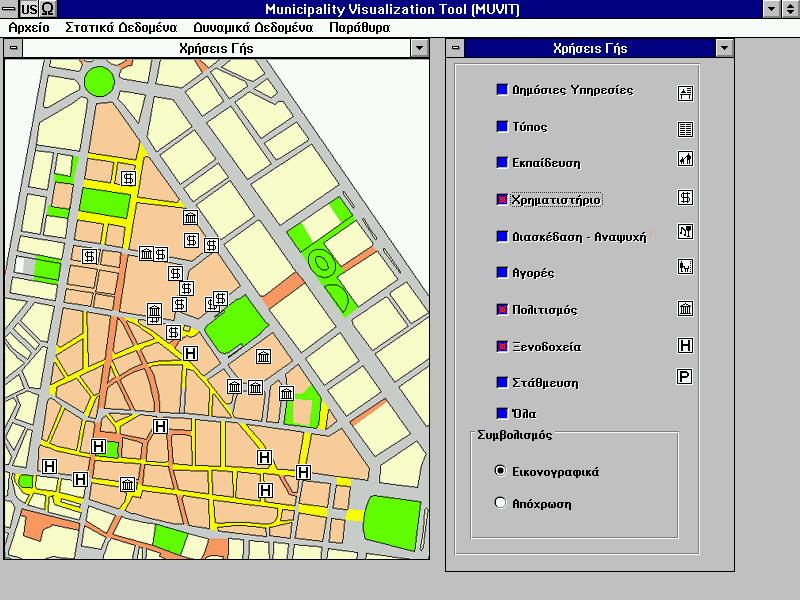800x600 pixels.
Task: Select the topmost hotel H icon on the map
Action: (x=190, y=353)
